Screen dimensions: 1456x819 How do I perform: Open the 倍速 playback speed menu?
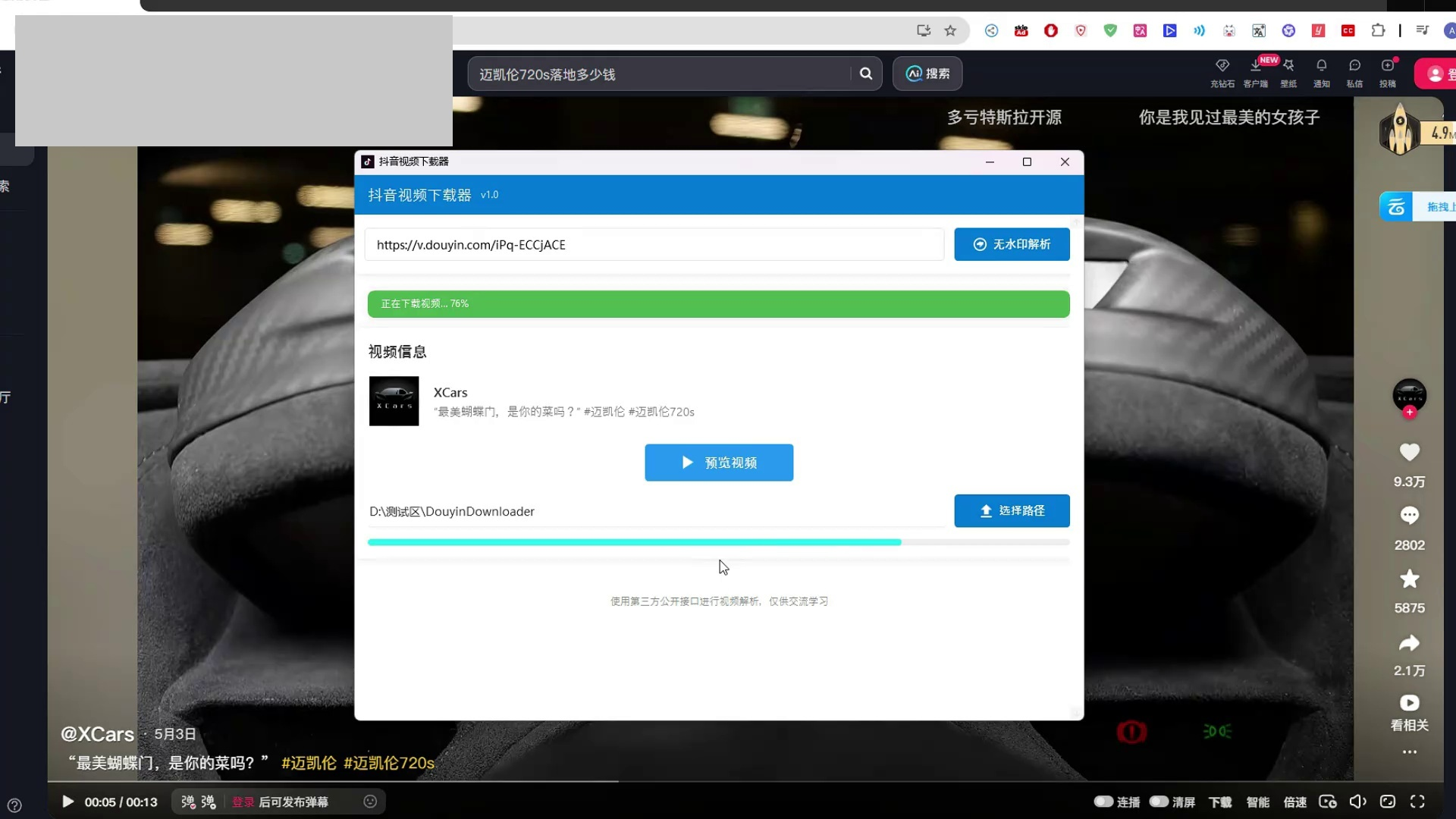[x=1294, y=802]
